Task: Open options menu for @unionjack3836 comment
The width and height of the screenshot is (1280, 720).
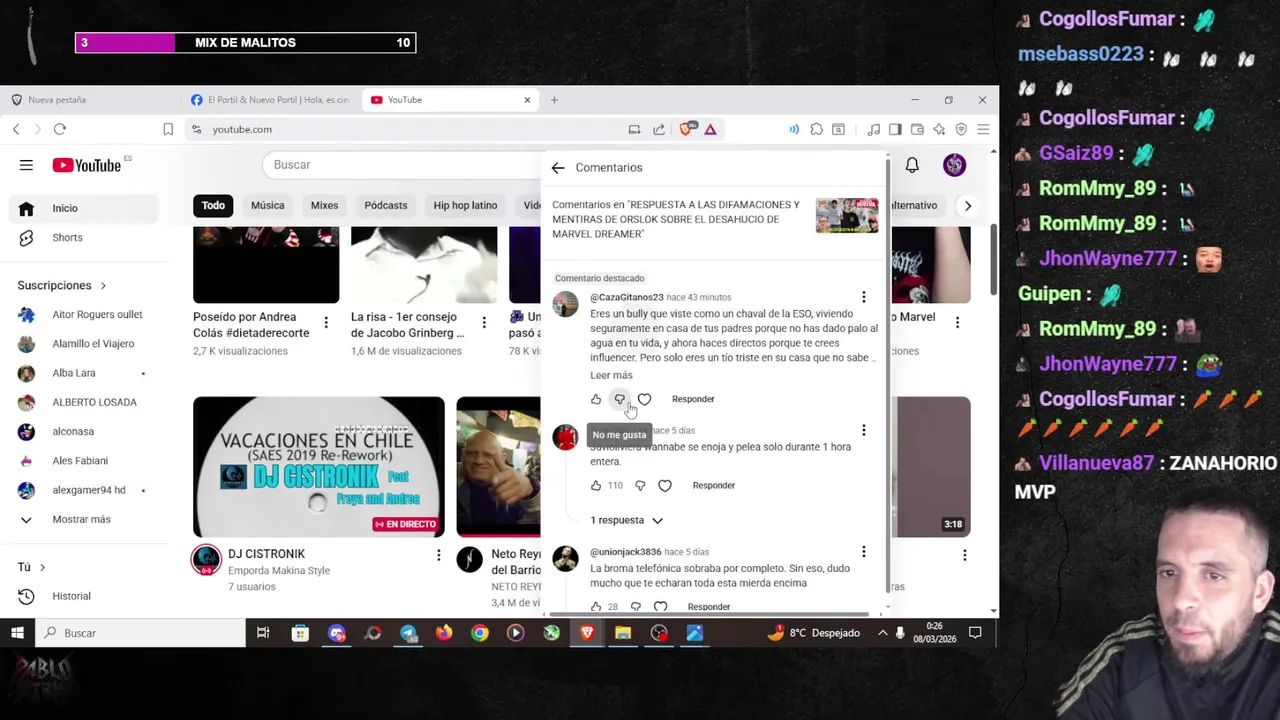Action: pyautogui.click(x=864, y=552)
